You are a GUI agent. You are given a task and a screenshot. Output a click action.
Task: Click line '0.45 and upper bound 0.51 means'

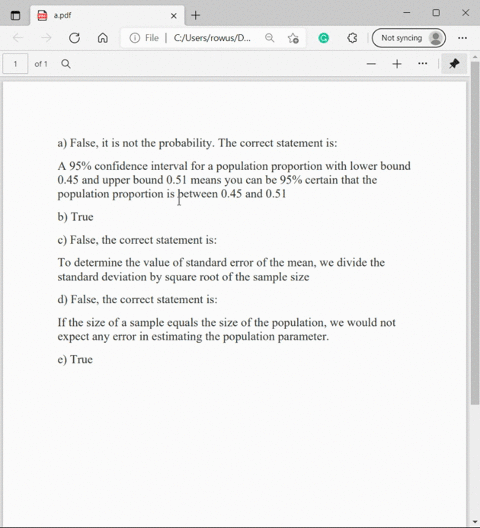coord(217,180)
